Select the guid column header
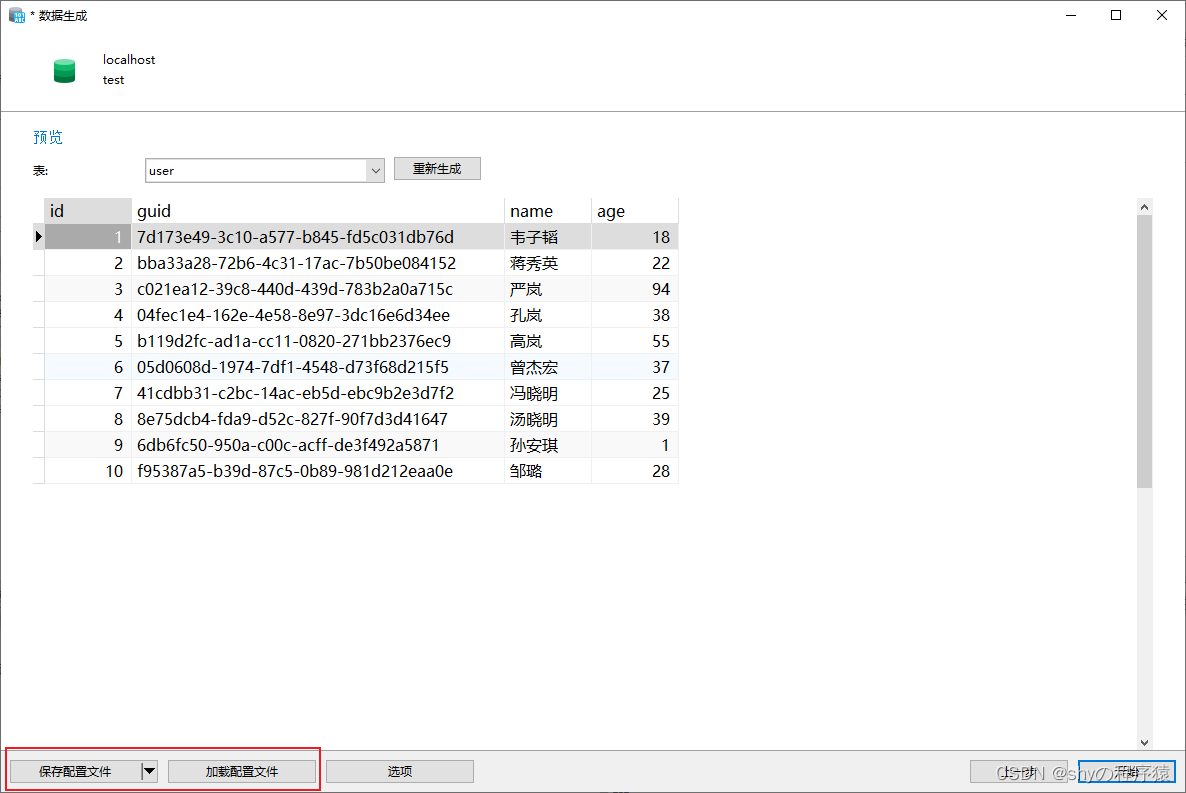The image size is (1186, 793). pos(318,211)
